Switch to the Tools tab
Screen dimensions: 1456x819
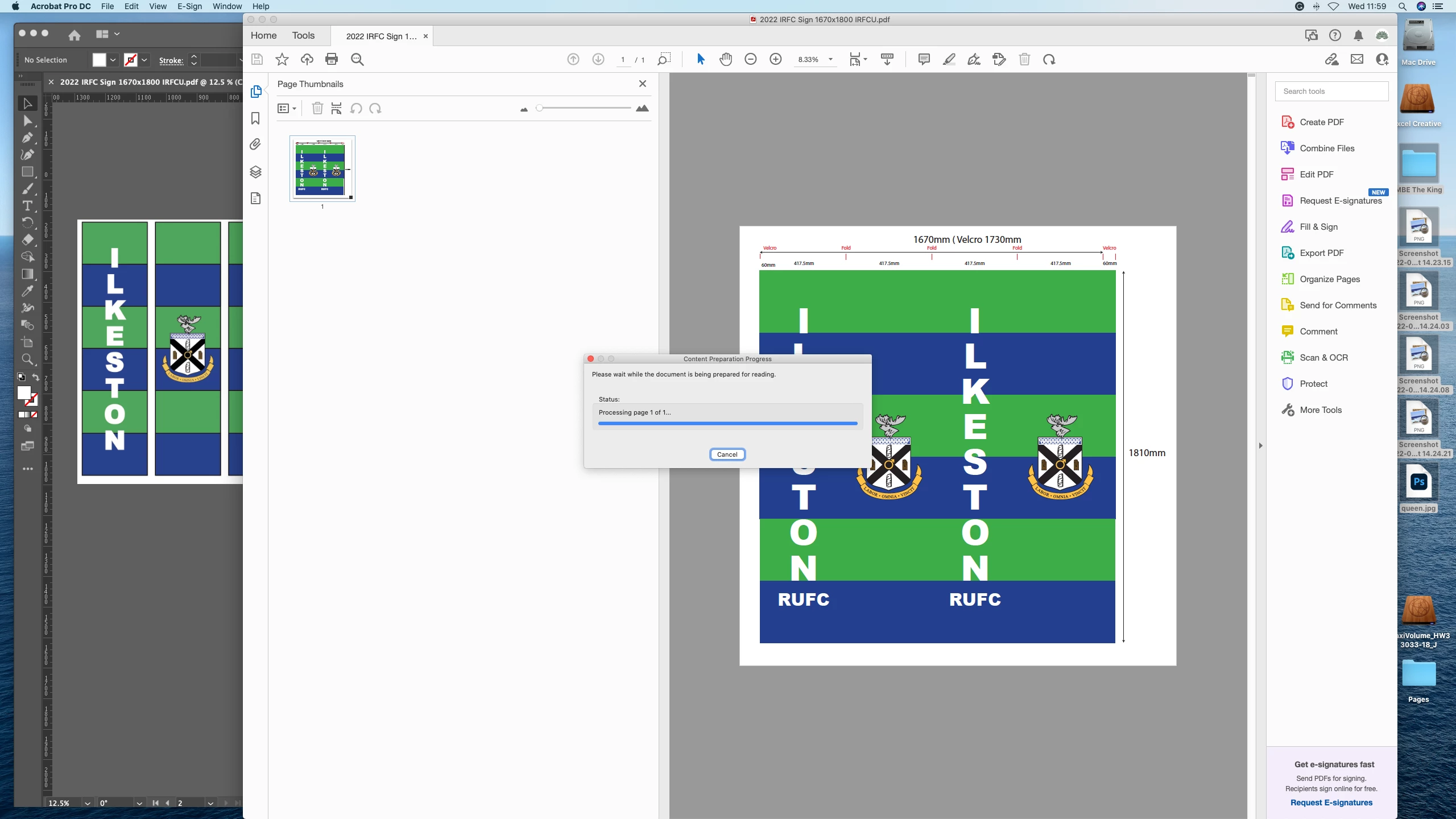(x=303, y=35)
